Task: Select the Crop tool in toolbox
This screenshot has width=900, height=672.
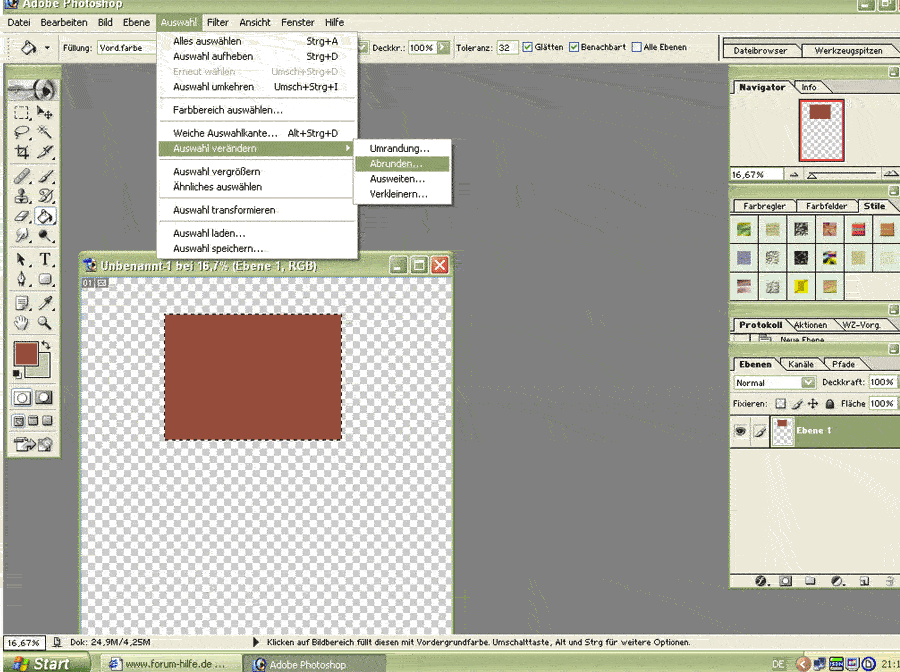Action: click(x=22, y=152)
